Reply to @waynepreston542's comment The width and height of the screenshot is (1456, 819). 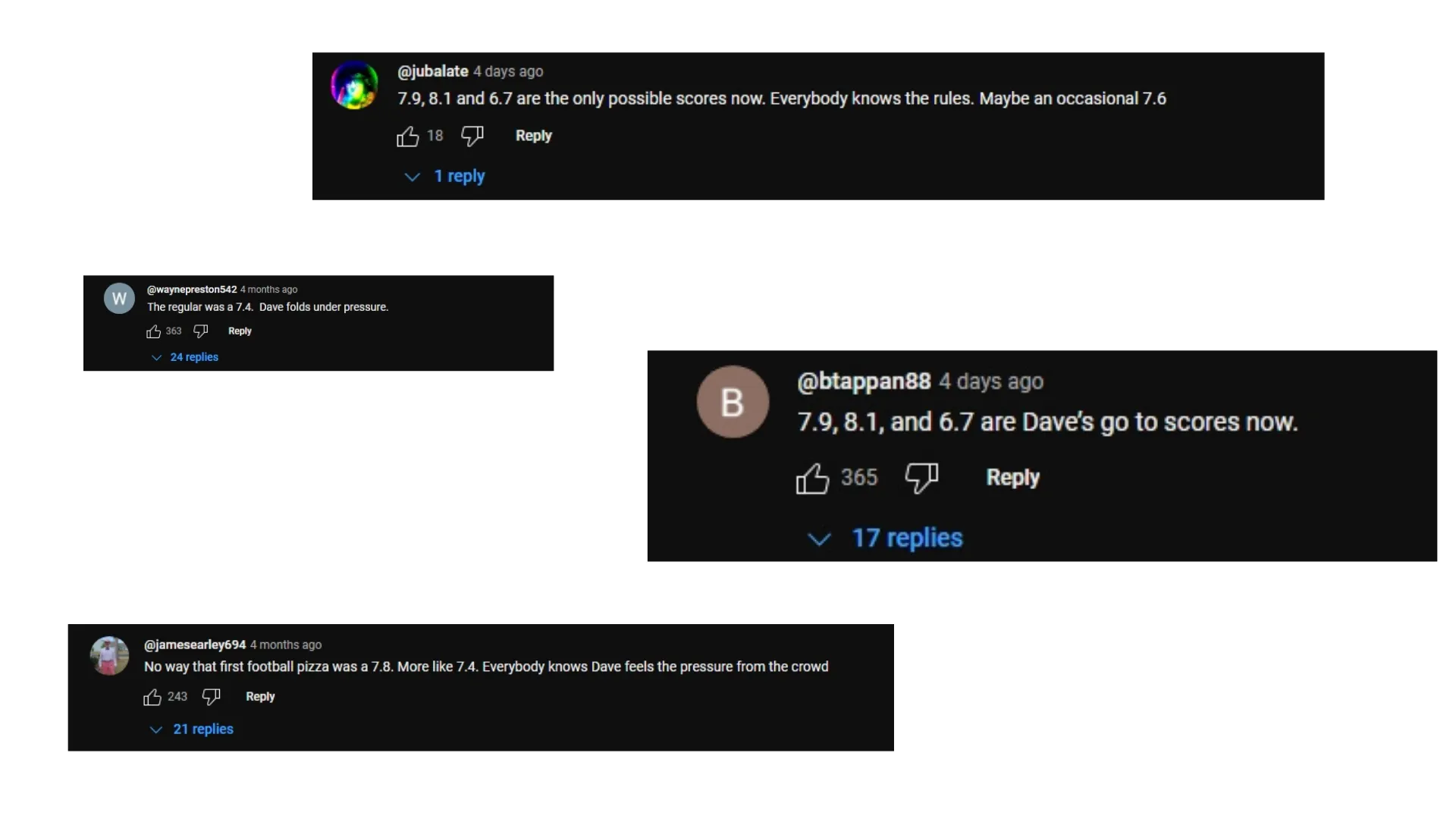click(240, 331)
